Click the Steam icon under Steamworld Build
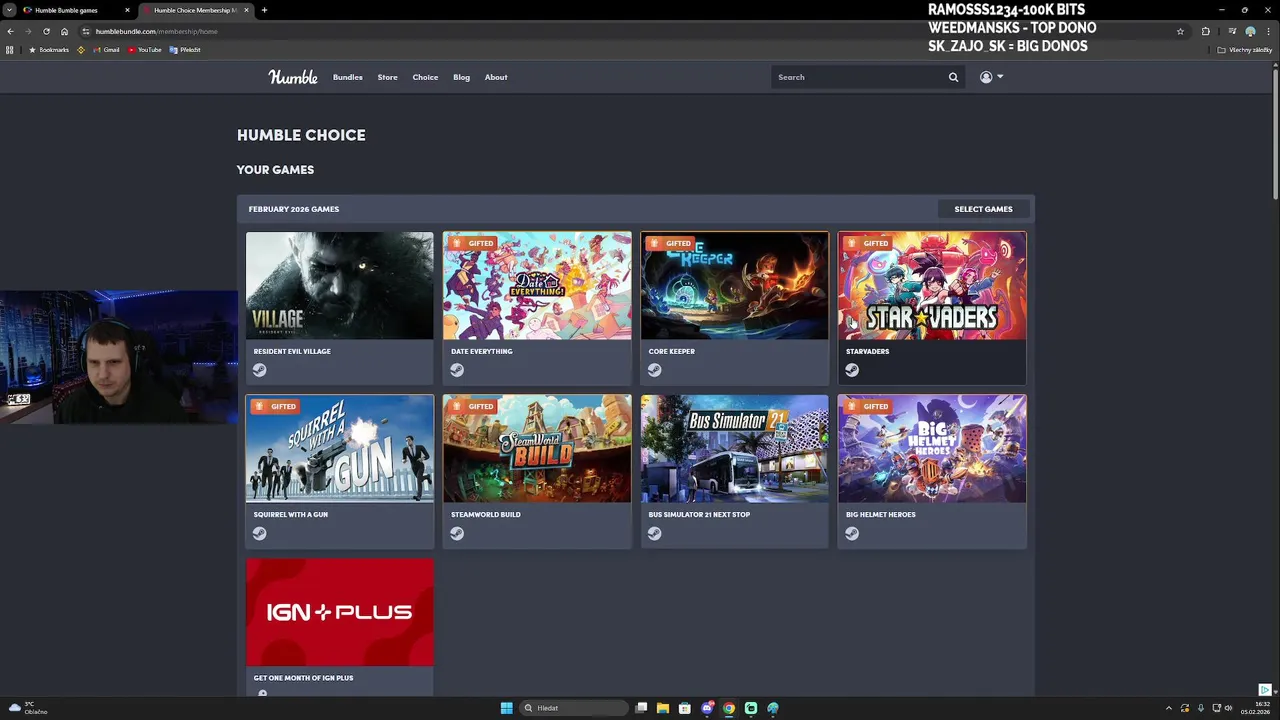Screen dimensions: 1280x720 click(x=457, y=533)
